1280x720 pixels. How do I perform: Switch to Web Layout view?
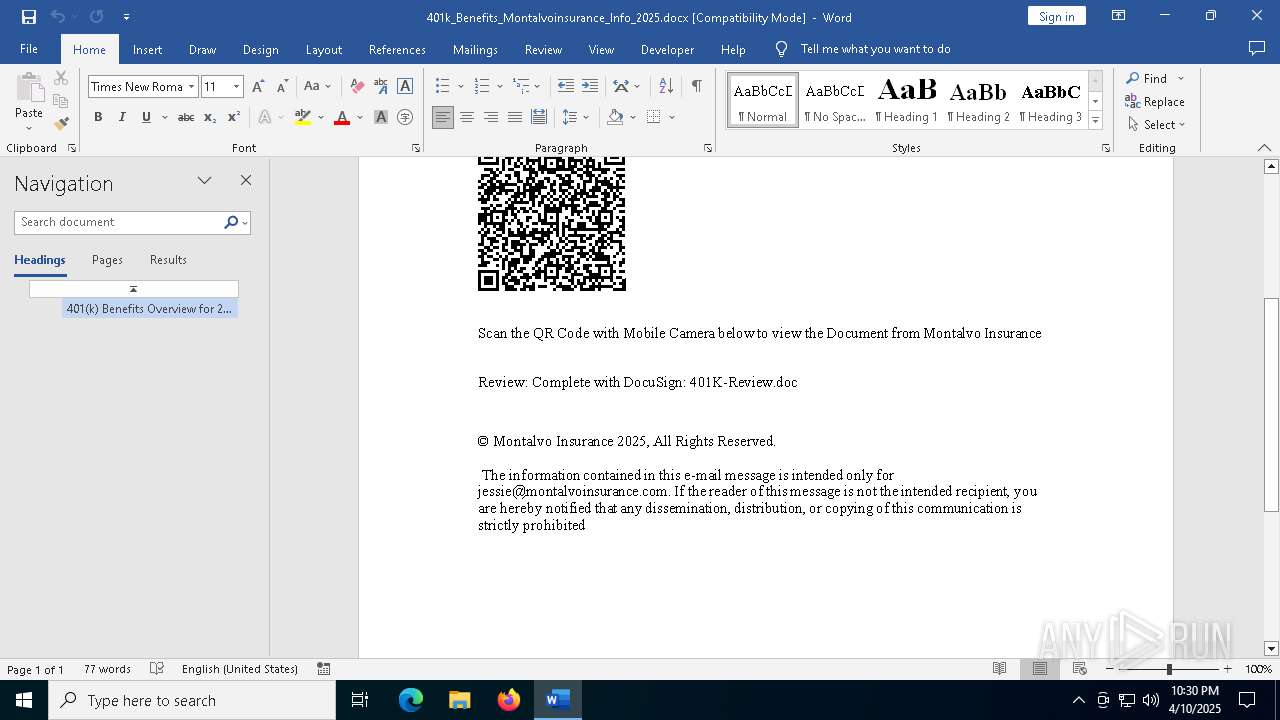[1080, 669]
